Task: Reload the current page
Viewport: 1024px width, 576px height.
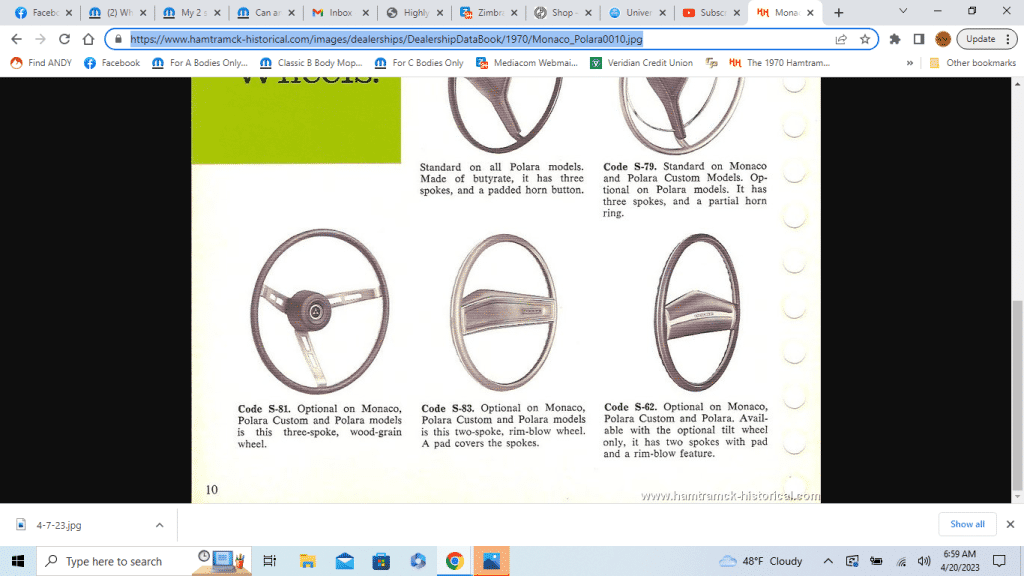Action: 64,39
